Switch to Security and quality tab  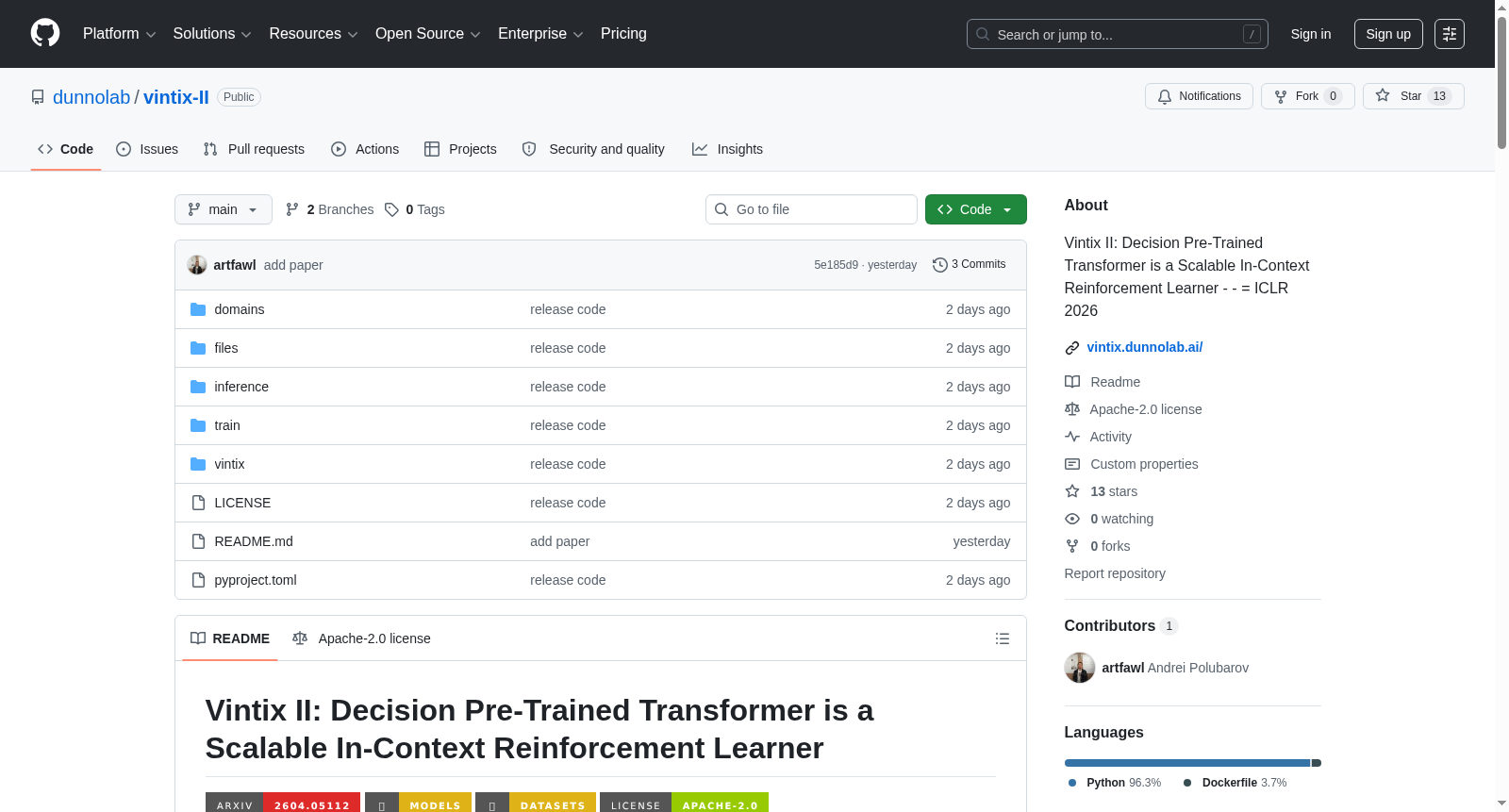point(593,149)
